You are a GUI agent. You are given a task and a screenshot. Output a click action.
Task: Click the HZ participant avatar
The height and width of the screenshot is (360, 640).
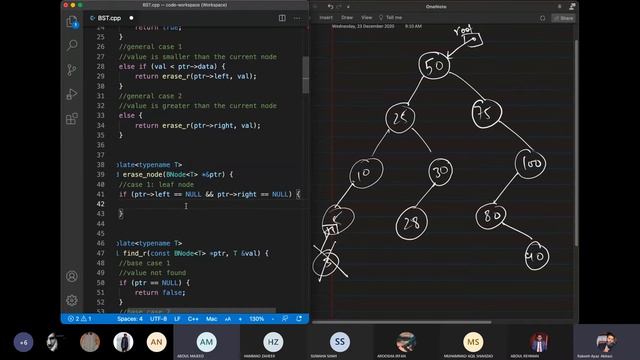pos(273,342)
